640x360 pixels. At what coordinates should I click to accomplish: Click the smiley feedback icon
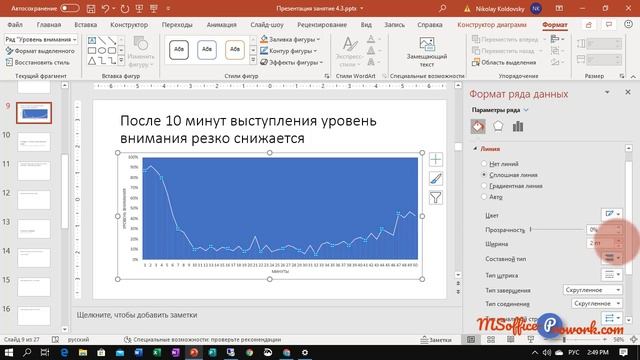(629, 24)
